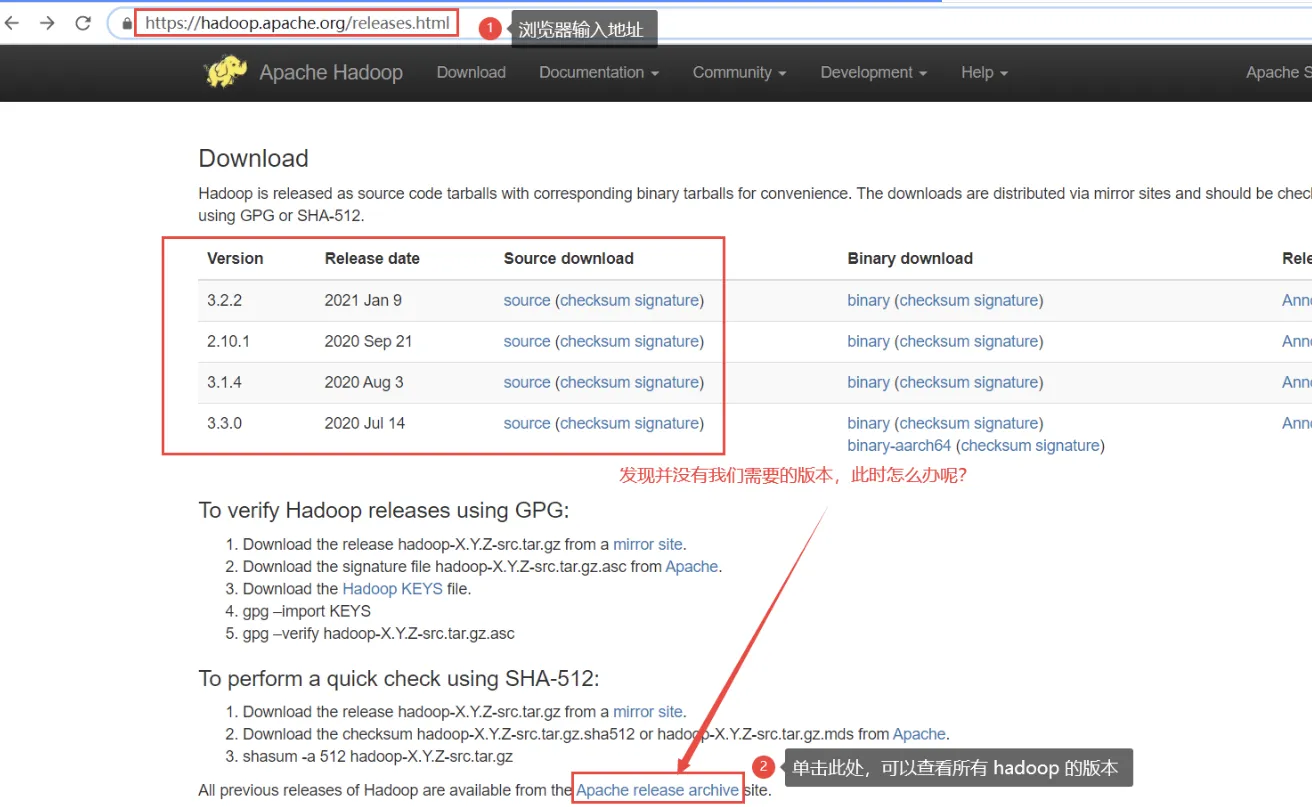1312x807 pixels.
Task: Open checksum of the binary-aarch64 package
Action: pos(996,445)
